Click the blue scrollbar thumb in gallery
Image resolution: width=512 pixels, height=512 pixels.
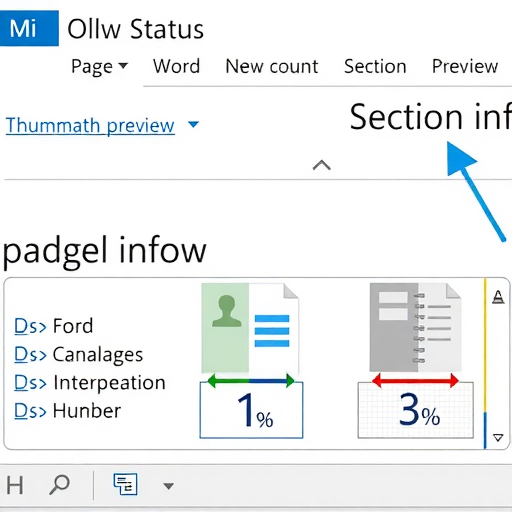tap(485, 430)
